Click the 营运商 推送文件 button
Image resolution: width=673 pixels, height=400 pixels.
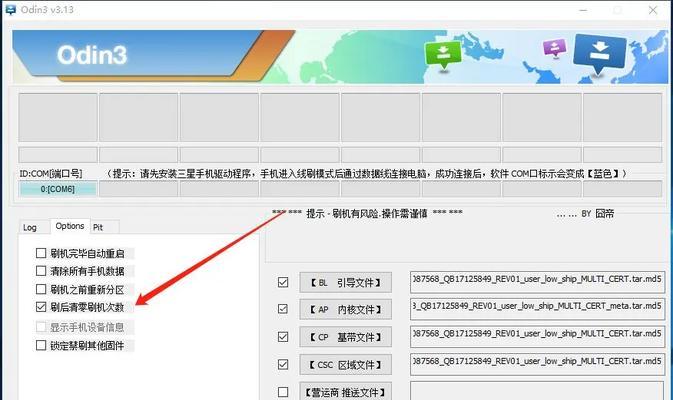point(346,392)
